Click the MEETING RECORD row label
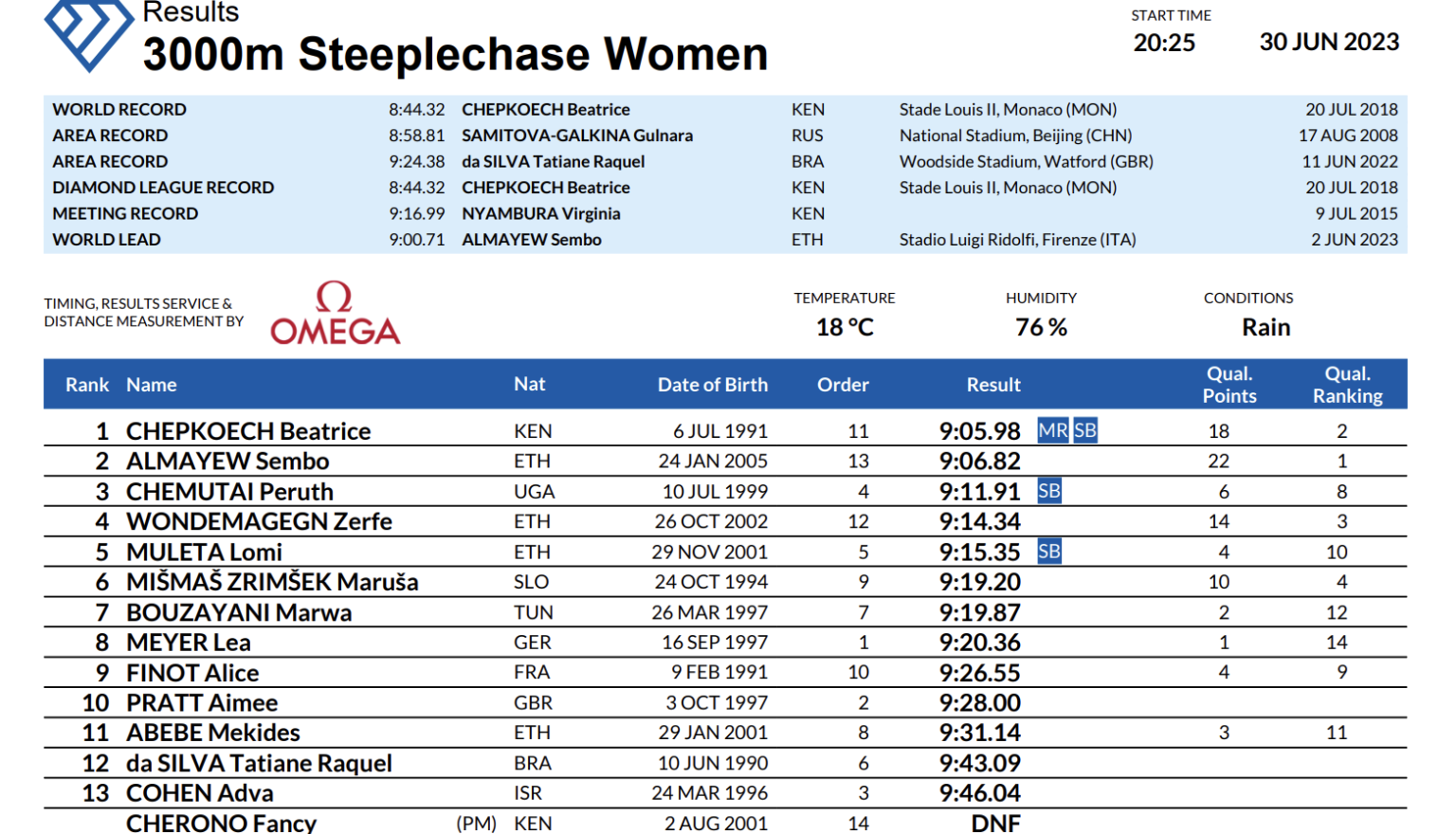 125,214
